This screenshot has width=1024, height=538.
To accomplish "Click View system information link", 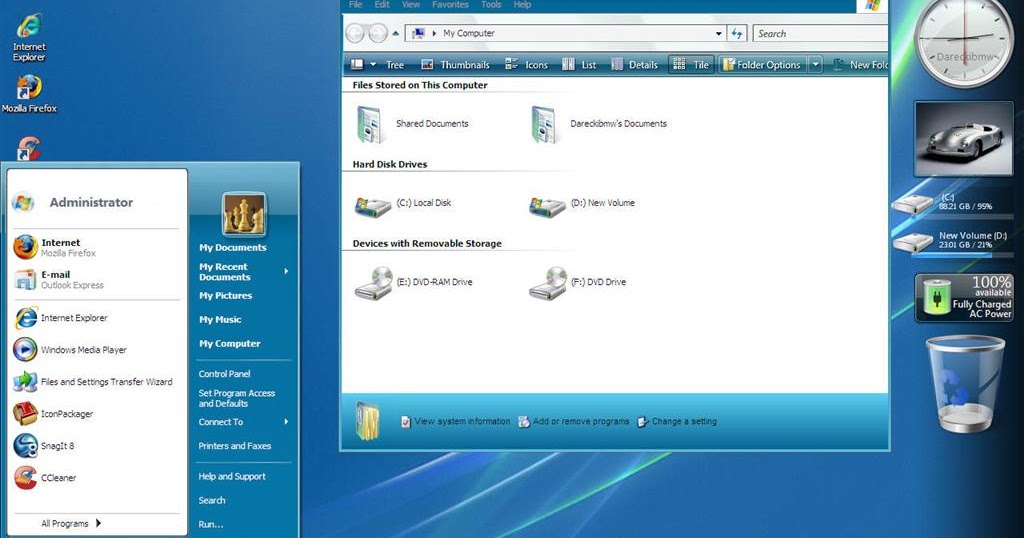I will click(455, 422).
